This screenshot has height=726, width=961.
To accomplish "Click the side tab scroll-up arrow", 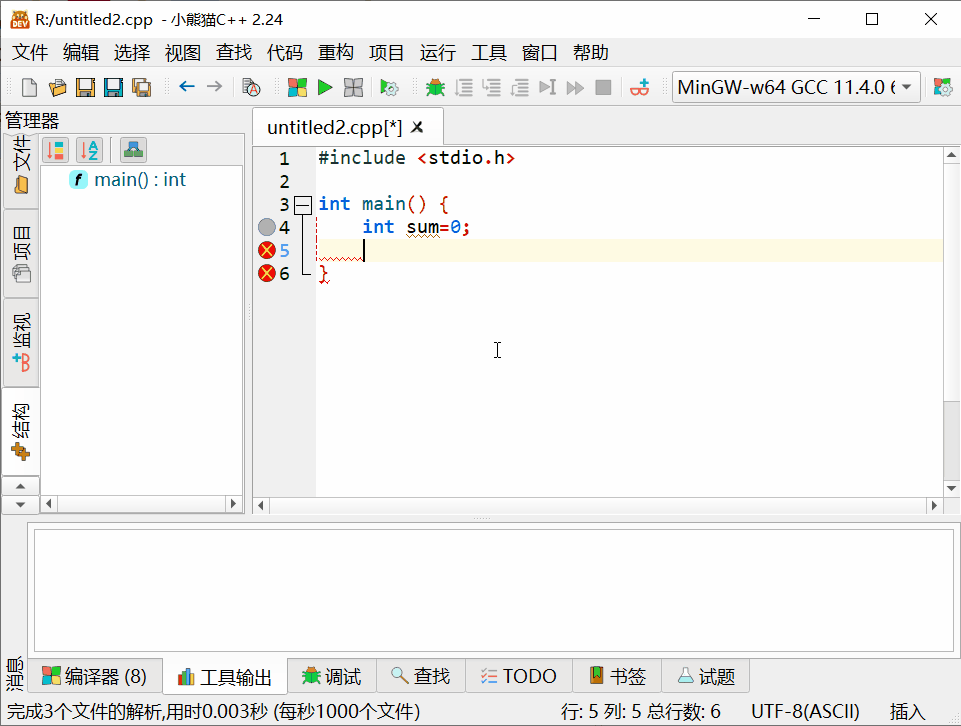I will point(21,486).
